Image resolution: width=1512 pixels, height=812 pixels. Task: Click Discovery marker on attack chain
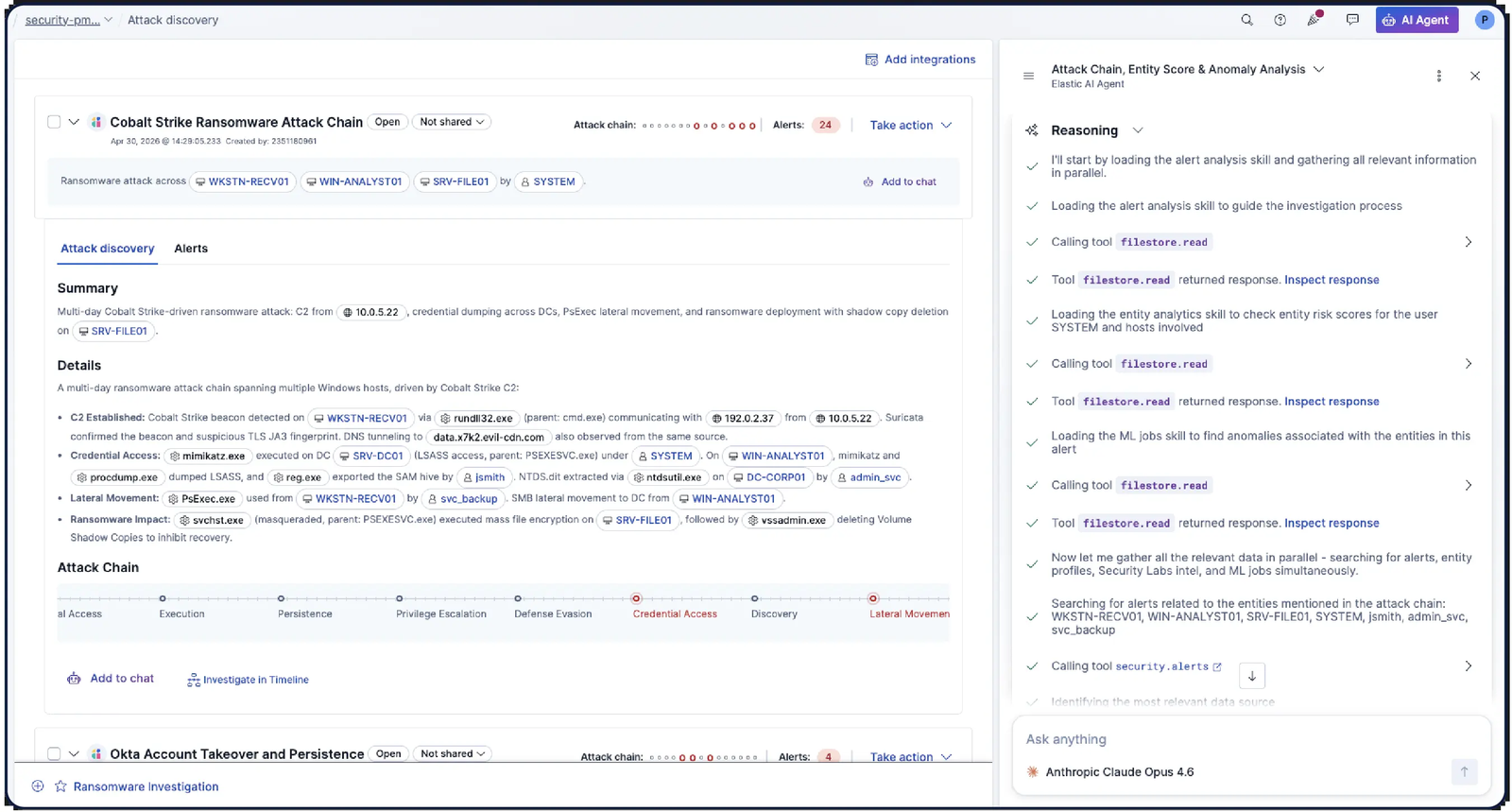coord(754,598)
